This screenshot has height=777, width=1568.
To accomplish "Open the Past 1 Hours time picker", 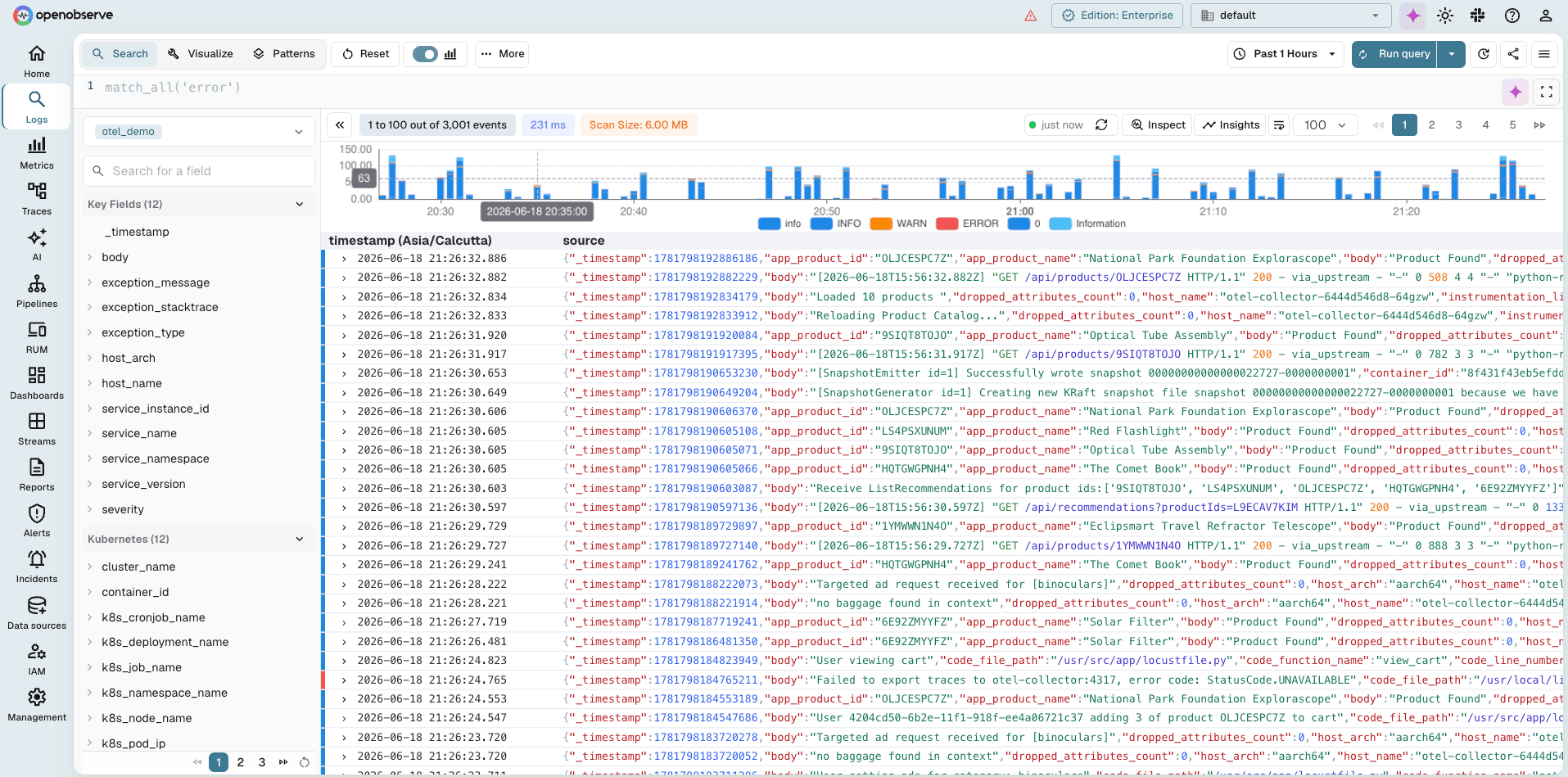I will [x=1286, y=54].
